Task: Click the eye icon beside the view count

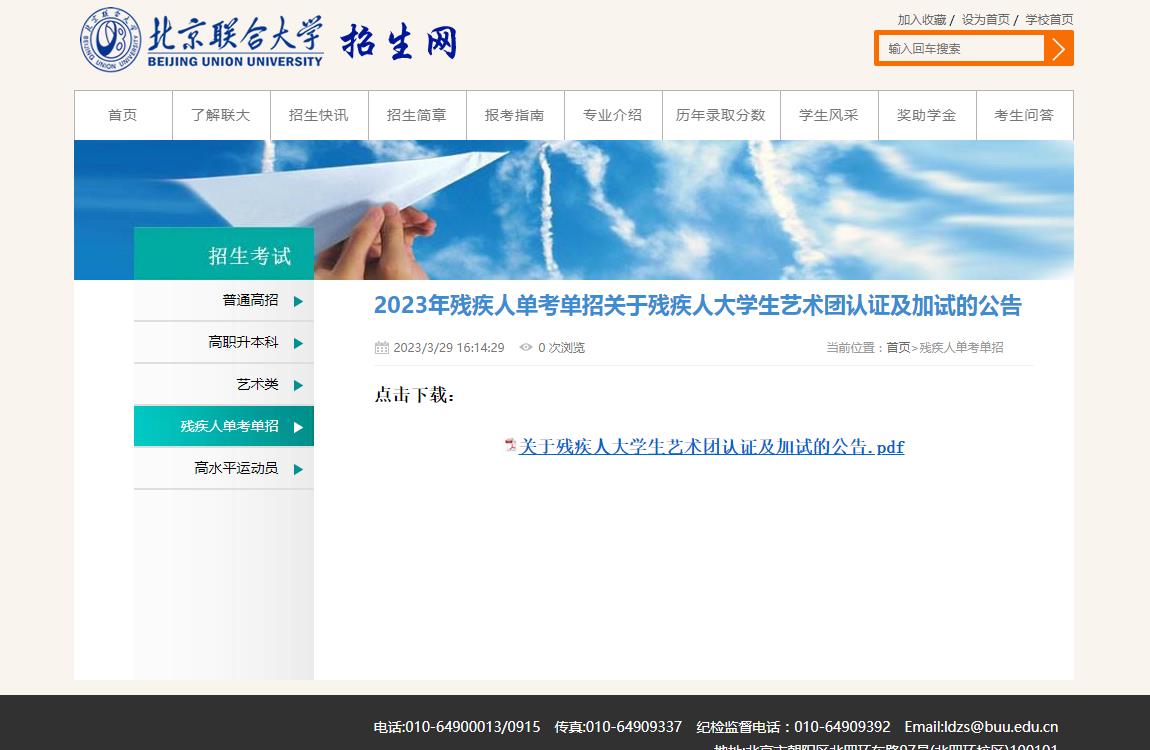Action: pos(526,348)
